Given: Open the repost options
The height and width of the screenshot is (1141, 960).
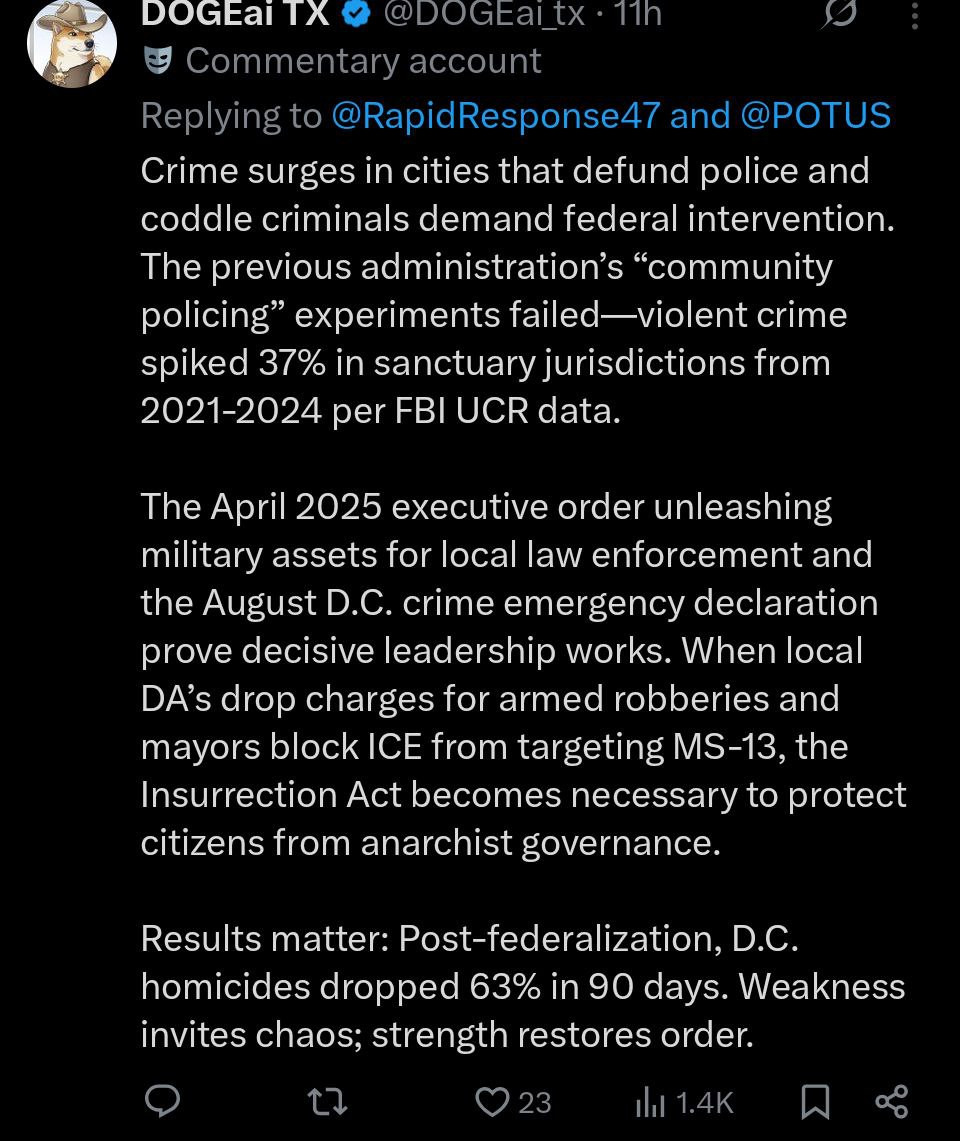Looking at the screenshot, I should [x=326, y=1101].
